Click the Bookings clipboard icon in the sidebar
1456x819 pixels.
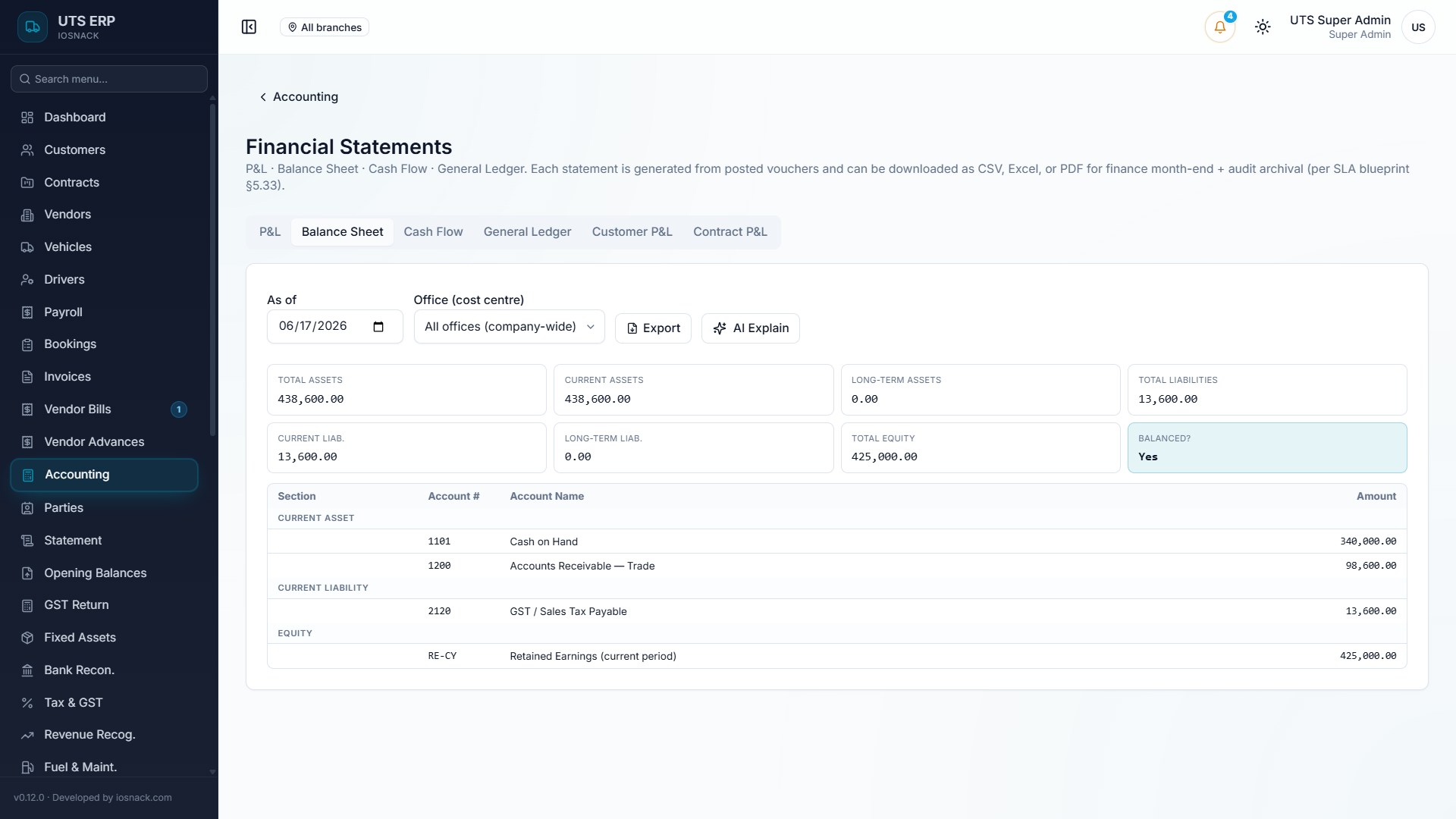[27, 344]
